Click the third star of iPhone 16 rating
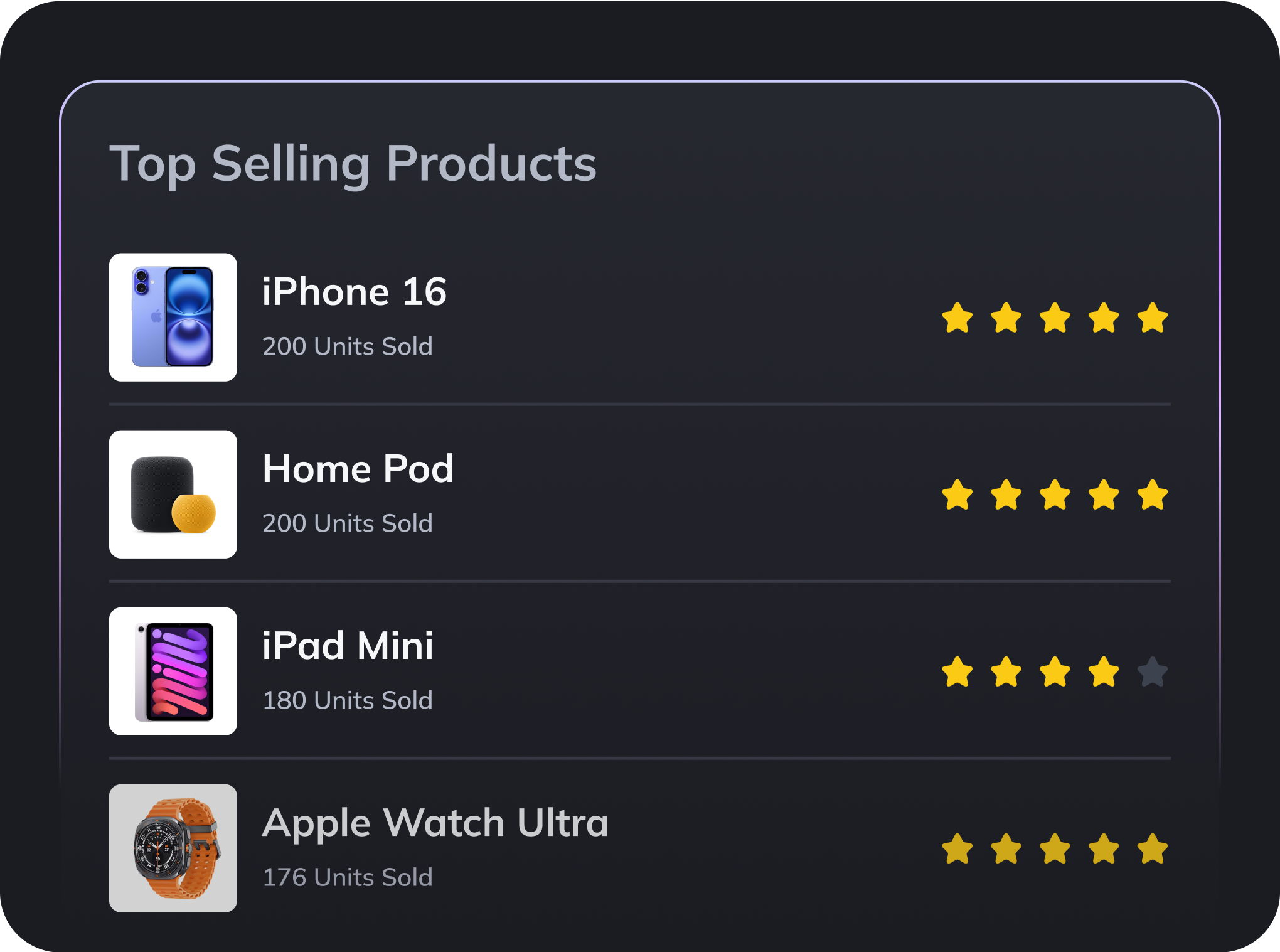Screen dimensions: 1280x952 pos(1055,318)
